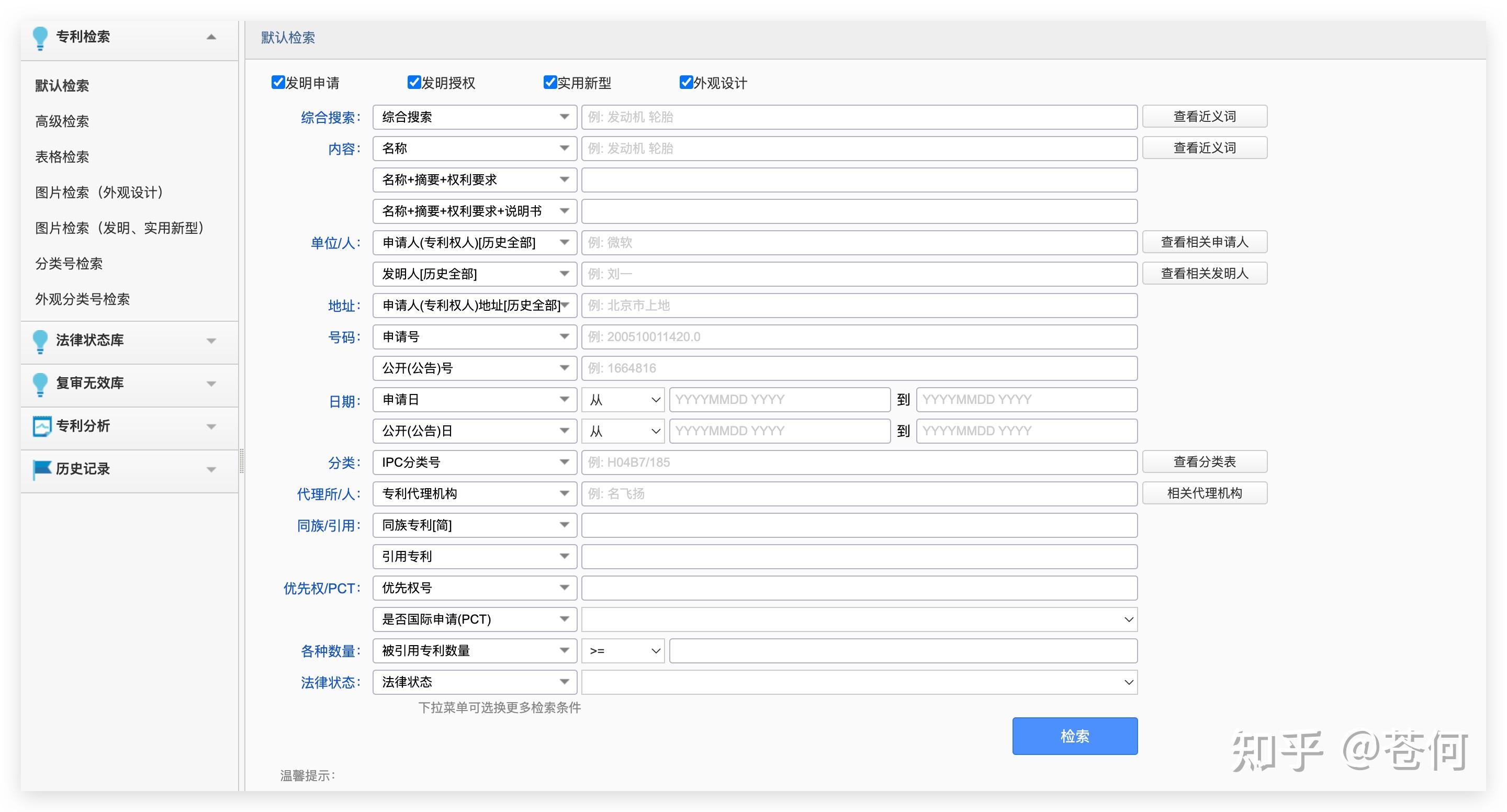Screen dimensions: 1507x812
Task: Collapse the 专利检索 sidebar section
Action: click(210, 37)
